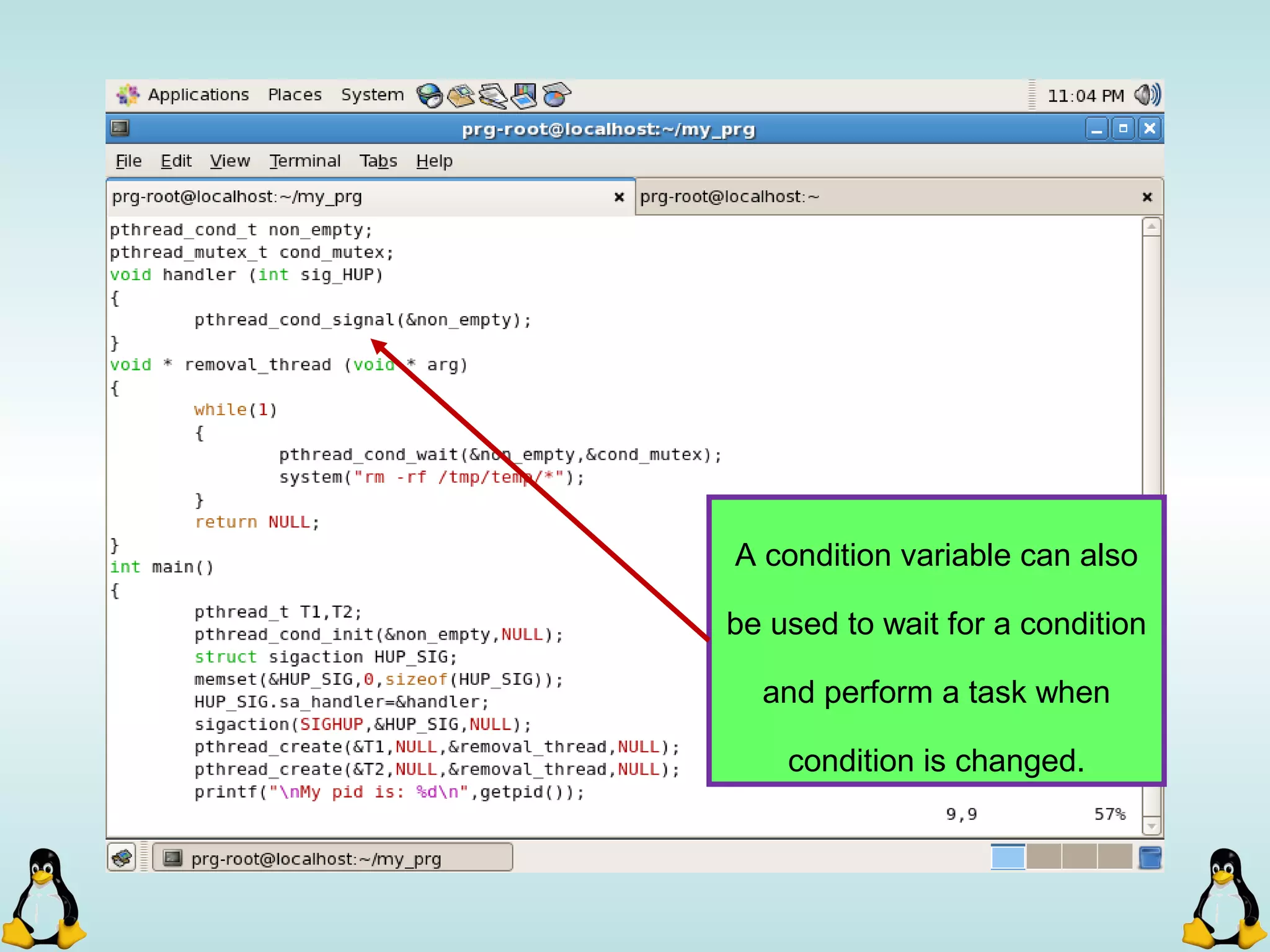Click the volume speaker icon
The height and width of the screenshot is (952, 1270).
(x=1147, y=95)
